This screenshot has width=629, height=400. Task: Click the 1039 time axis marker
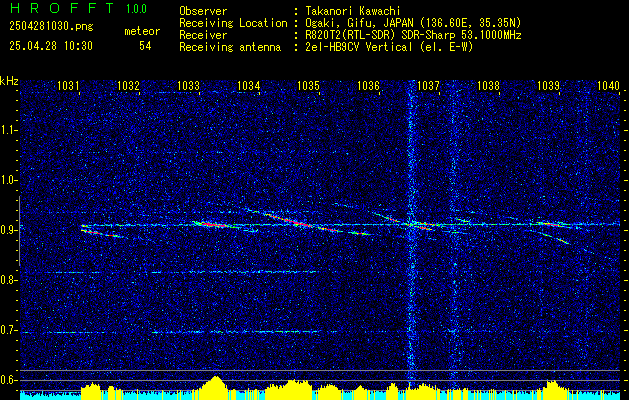click(x=548, y=85)
